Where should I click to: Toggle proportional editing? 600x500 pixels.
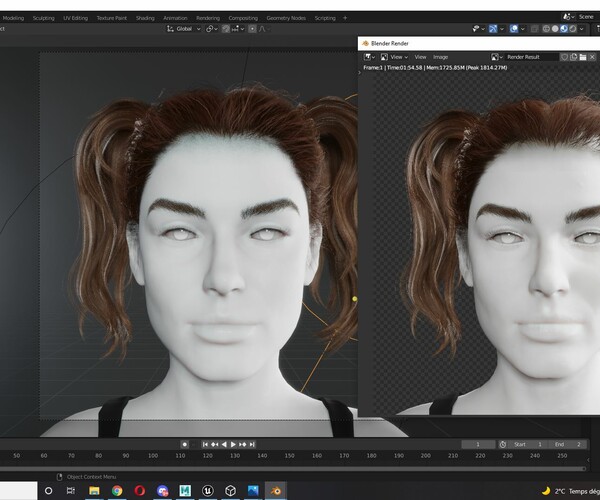coord(252,29)
